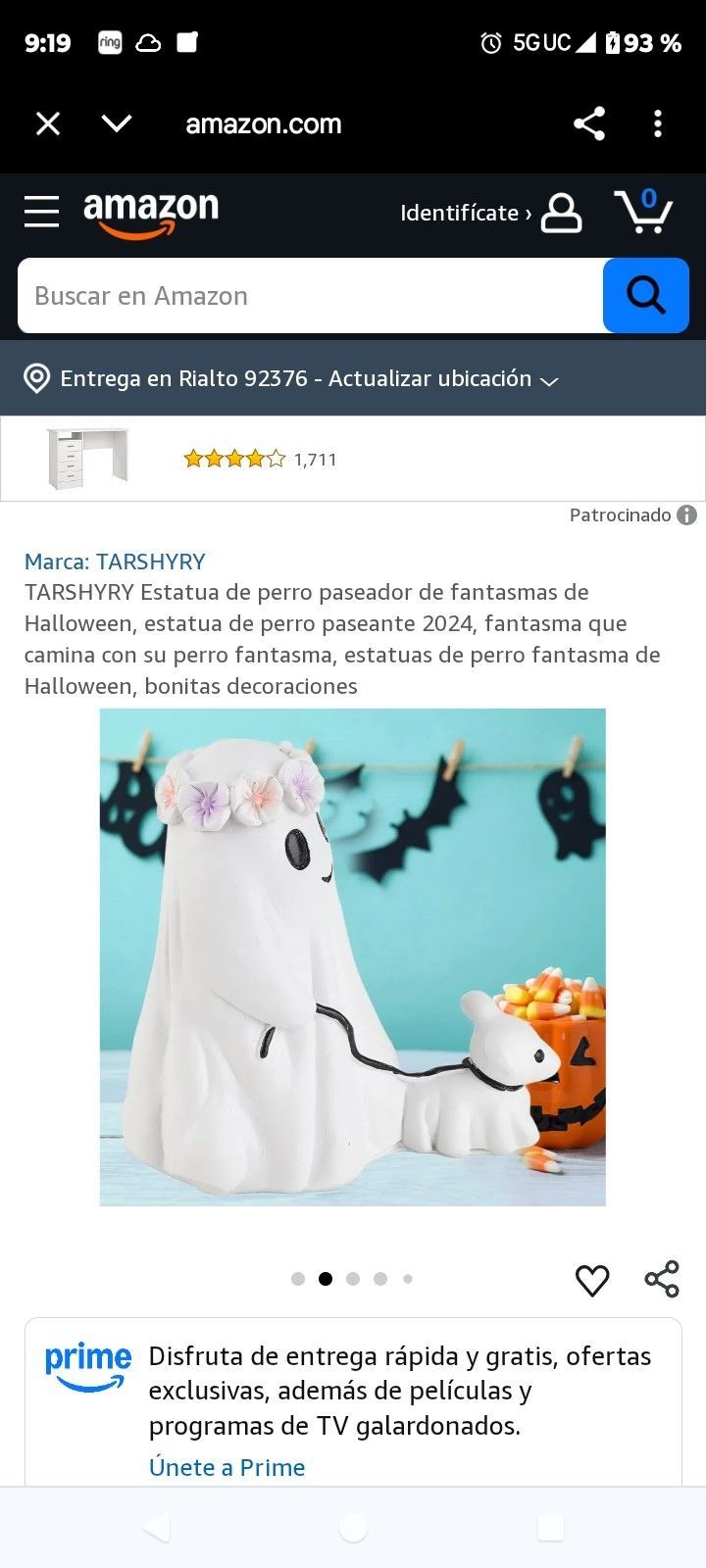Tap the Amazon logo
Image resolution: width=706 pixels, height=1568 pixels.
coord(151,215)
